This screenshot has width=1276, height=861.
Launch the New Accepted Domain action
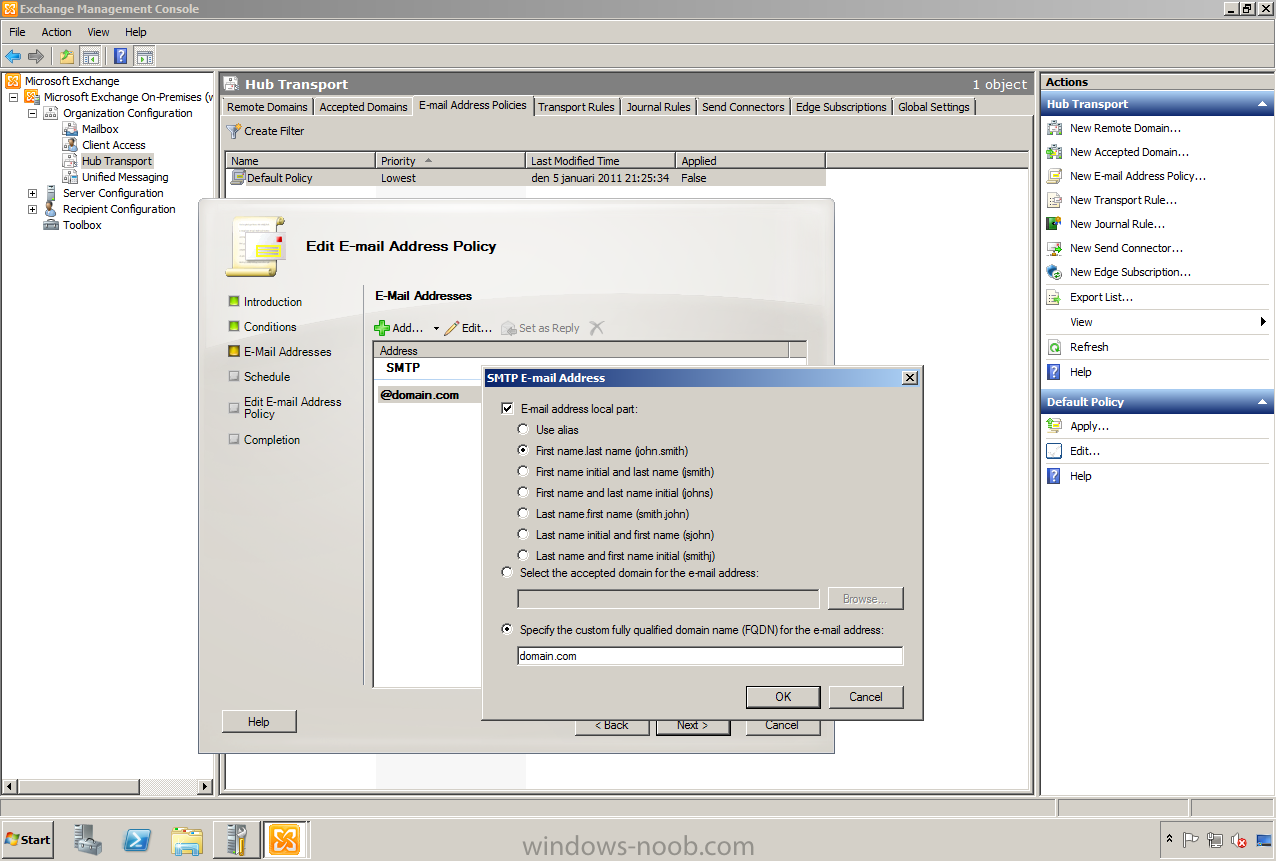coord(1129,152)
